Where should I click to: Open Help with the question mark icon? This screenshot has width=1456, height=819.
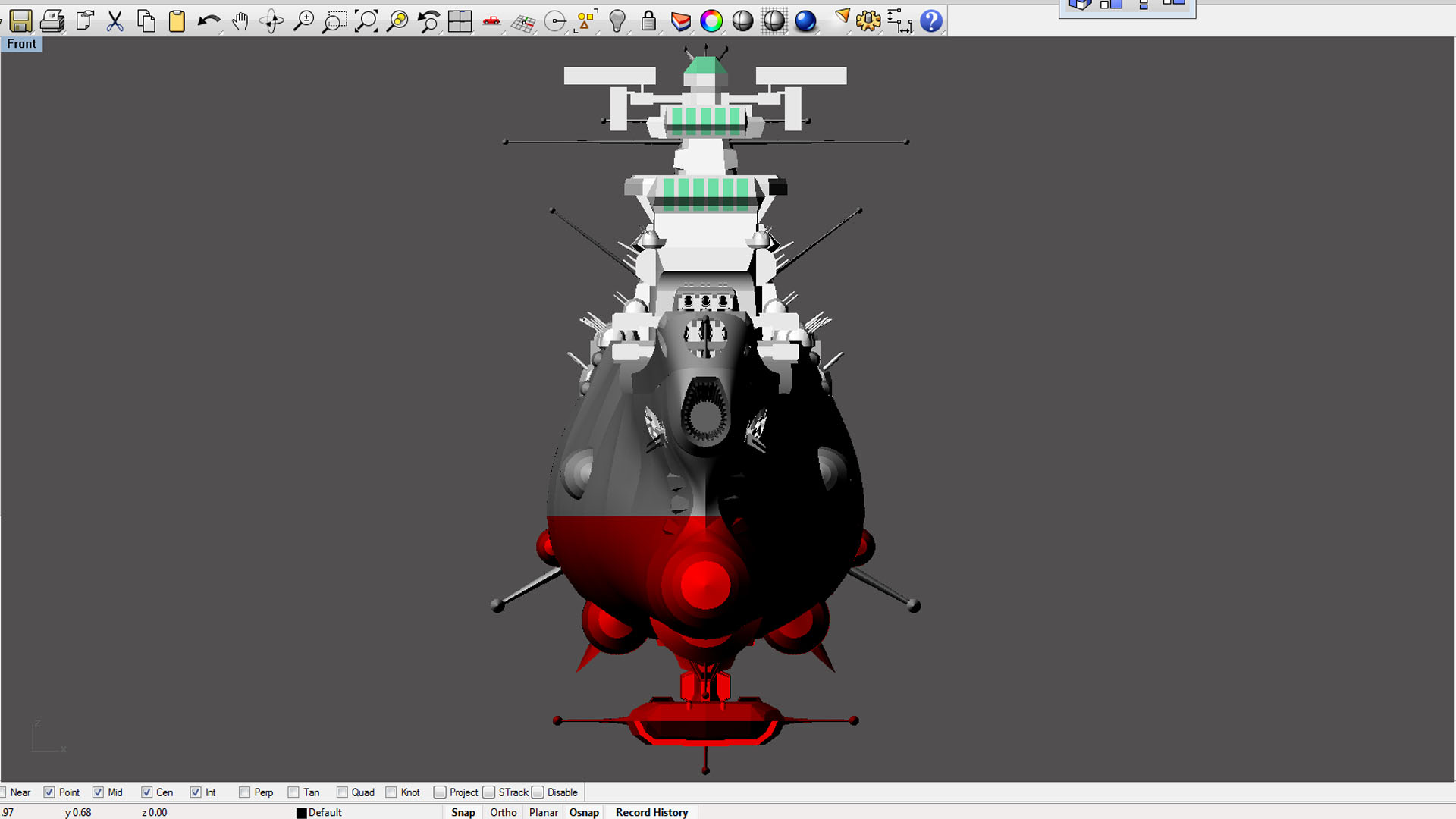(x=930, y=20)
